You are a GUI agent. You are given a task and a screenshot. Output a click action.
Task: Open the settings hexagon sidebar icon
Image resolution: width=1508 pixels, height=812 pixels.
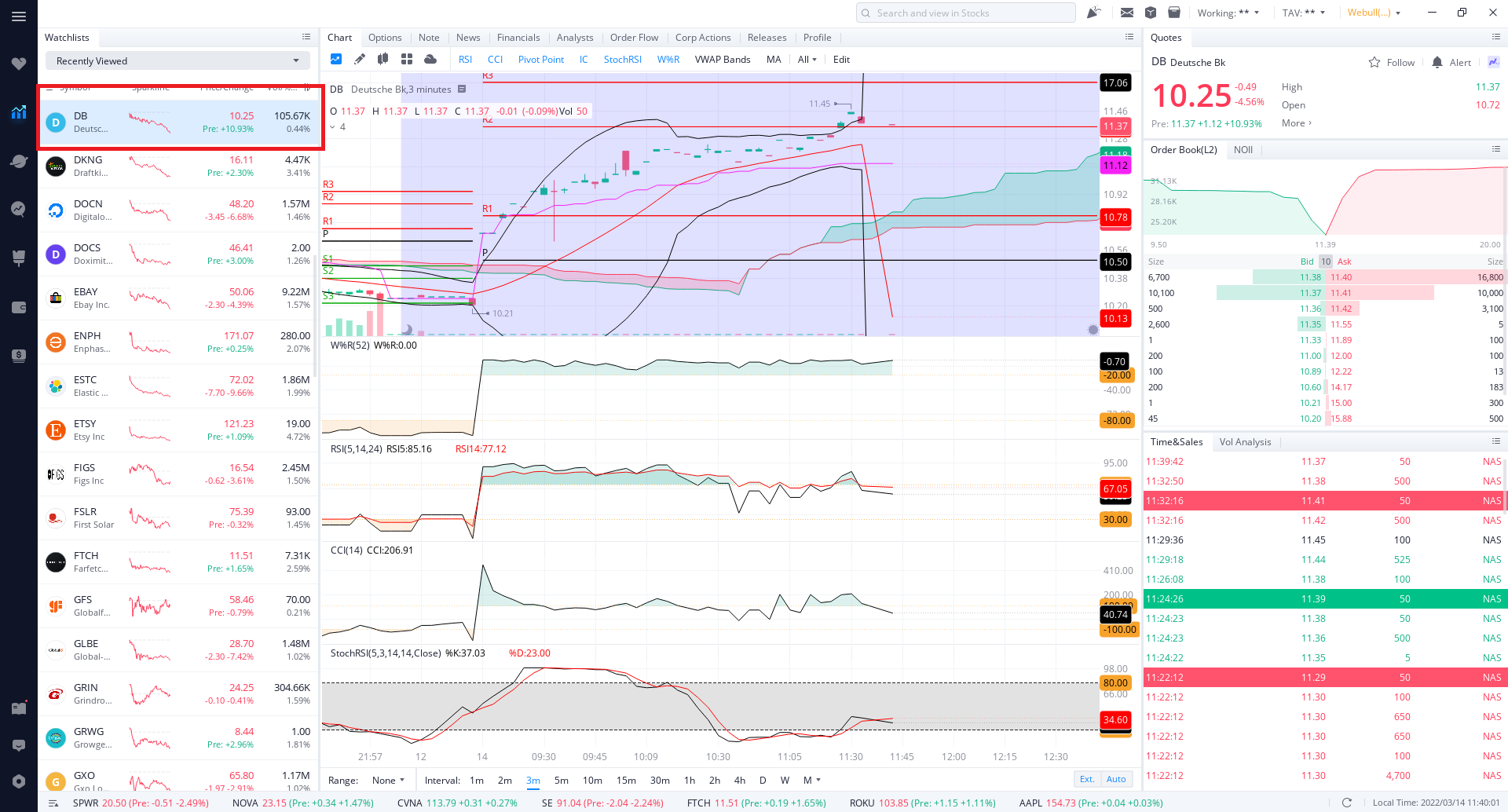click(x=19, y=781)
